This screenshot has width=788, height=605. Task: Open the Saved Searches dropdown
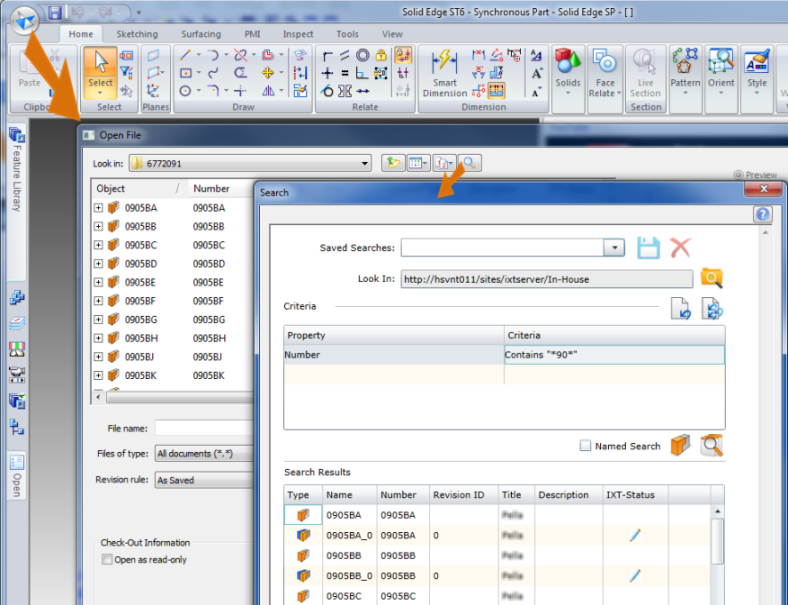pos(613,248)
